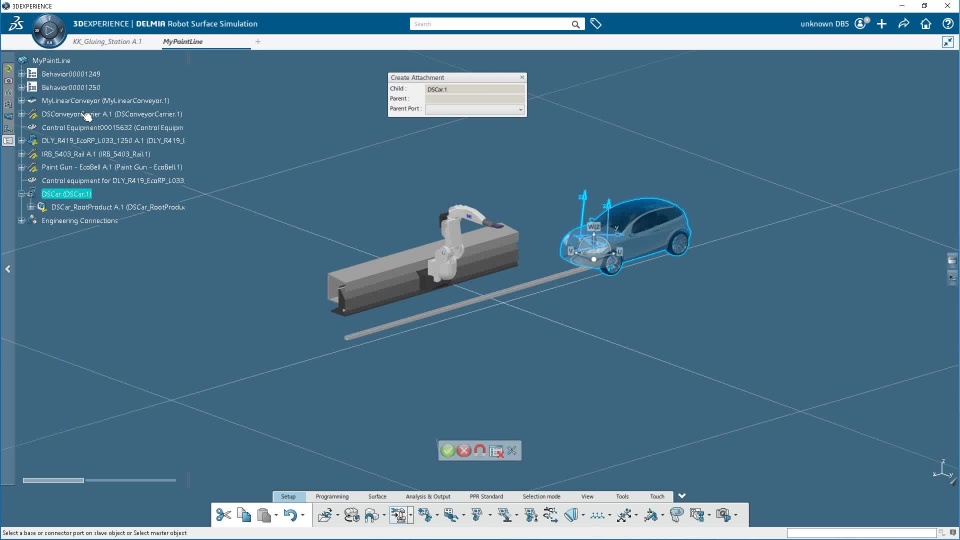Open the Undo dropdown arrow

click(x=302, y=516)
